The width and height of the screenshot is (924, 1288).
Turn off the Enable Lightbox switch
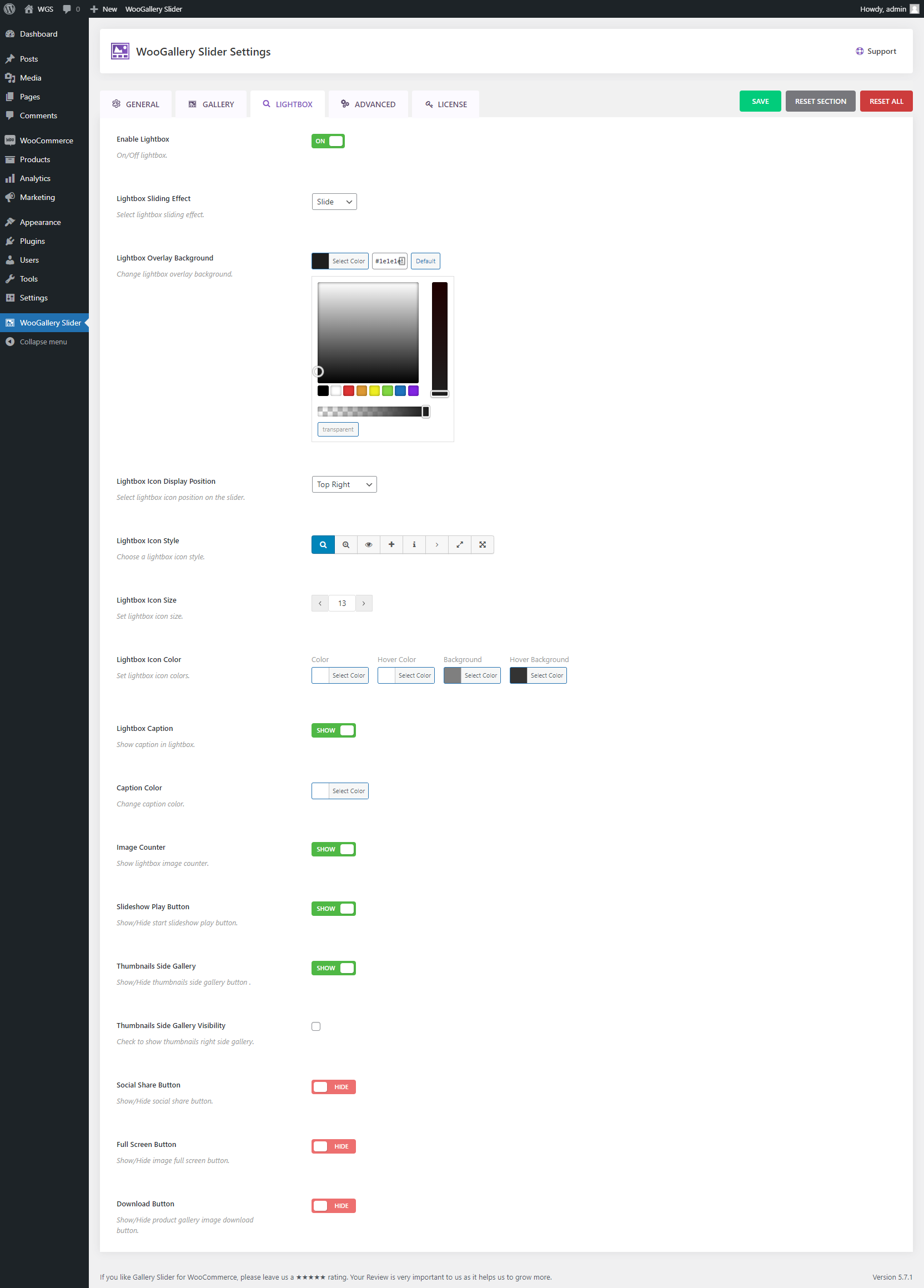[328, 141]
